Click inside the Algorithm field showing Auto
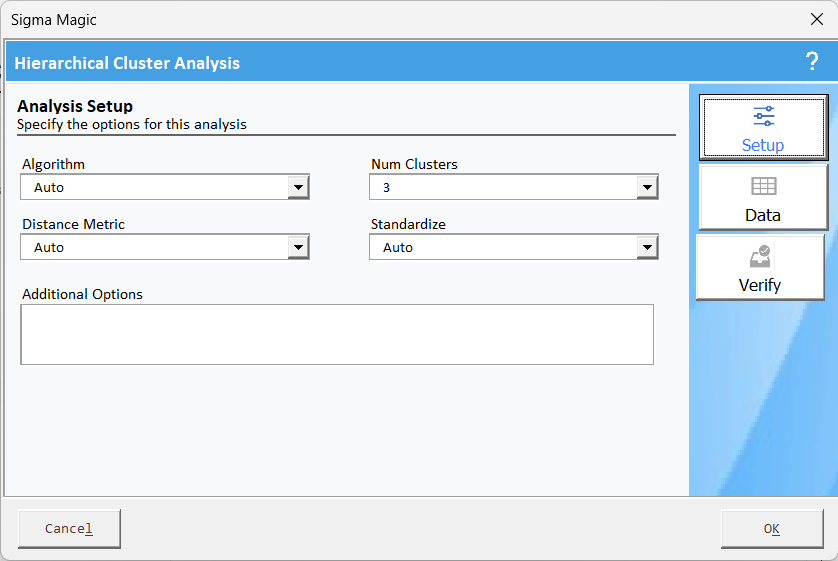Viewport: 838px width, 561px height. point(154,187)
